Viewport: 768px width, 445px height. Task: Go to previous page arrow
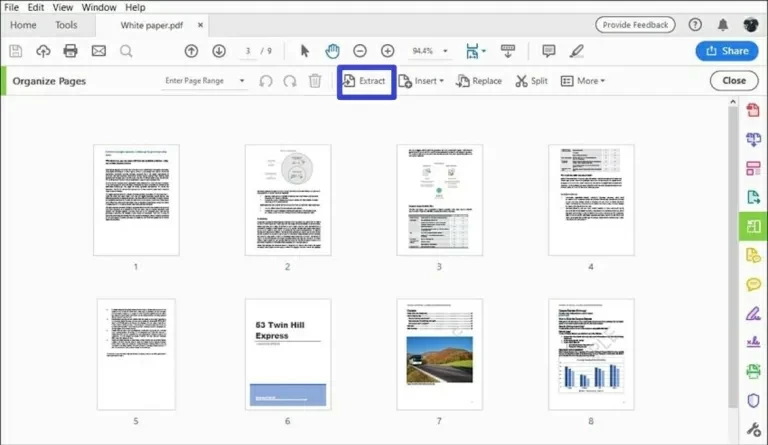point(191,51)
